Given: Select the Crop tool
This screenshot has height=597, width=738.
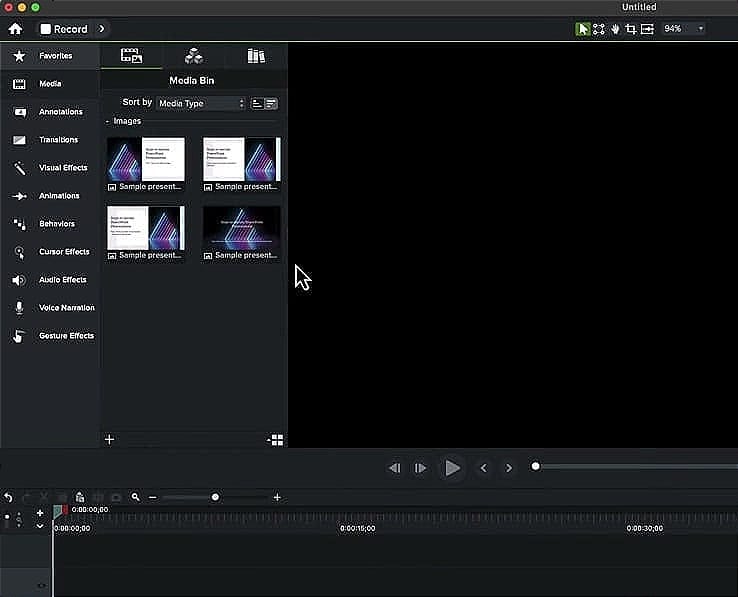Looking at the screenshot, I should point(631,29).
